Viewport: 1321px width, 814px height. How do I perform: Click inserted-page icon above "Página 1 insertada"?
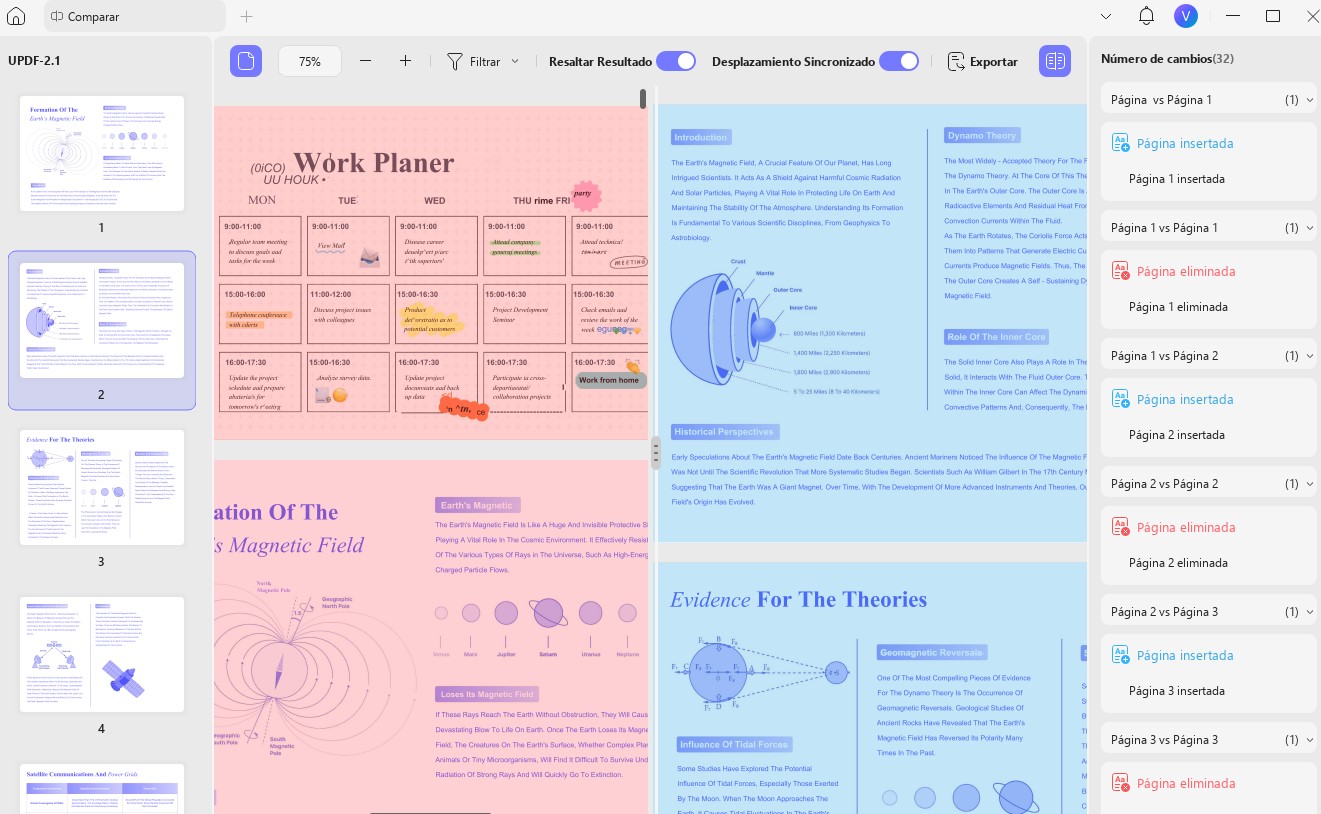(x=1121, y=144)
